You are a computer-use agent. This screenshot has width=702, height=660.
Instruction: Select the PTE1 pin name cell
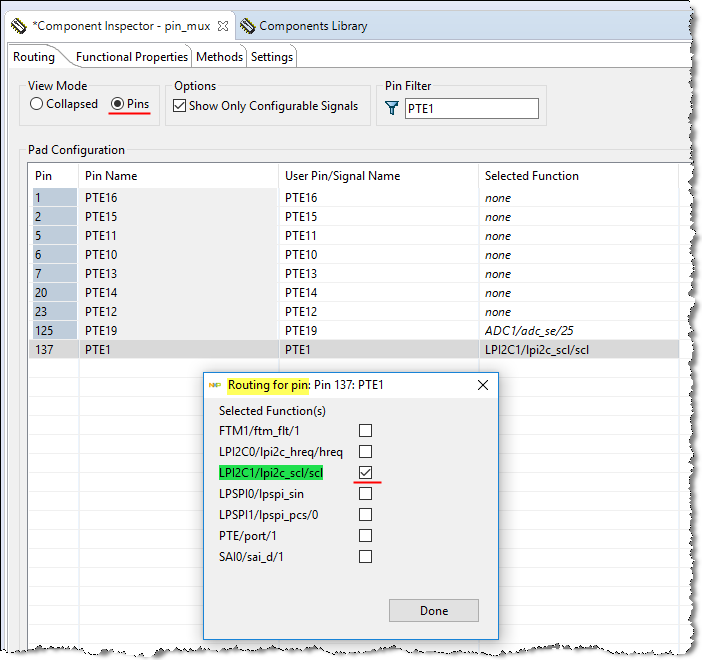coord(179,350)
